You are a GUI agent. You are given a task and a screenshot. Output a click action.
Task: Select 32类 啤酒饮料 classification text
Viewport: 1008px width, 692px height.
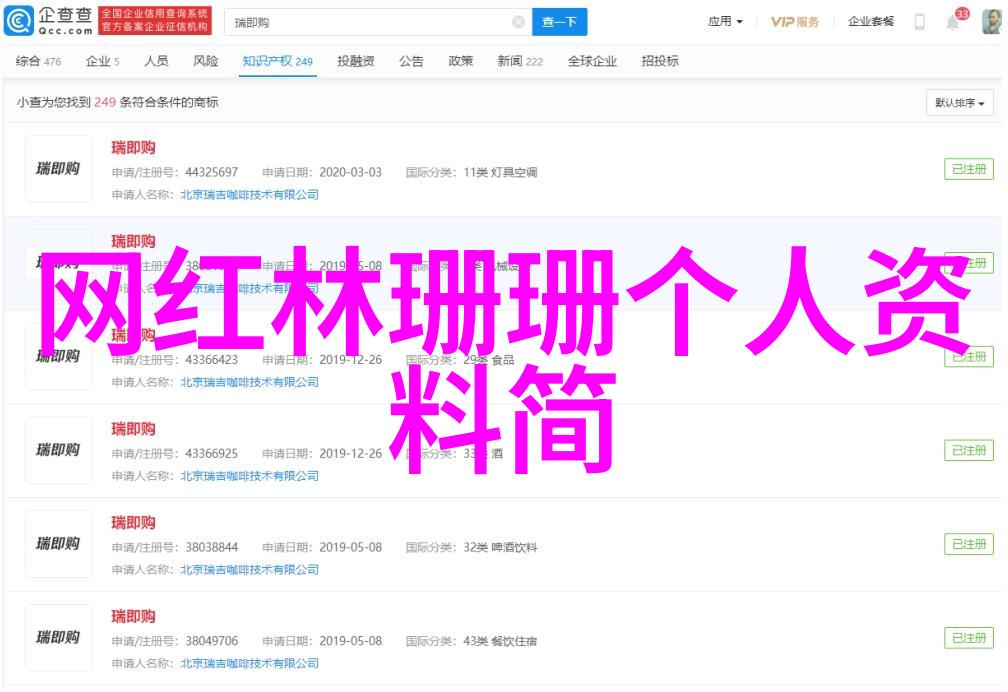point(500,547)
